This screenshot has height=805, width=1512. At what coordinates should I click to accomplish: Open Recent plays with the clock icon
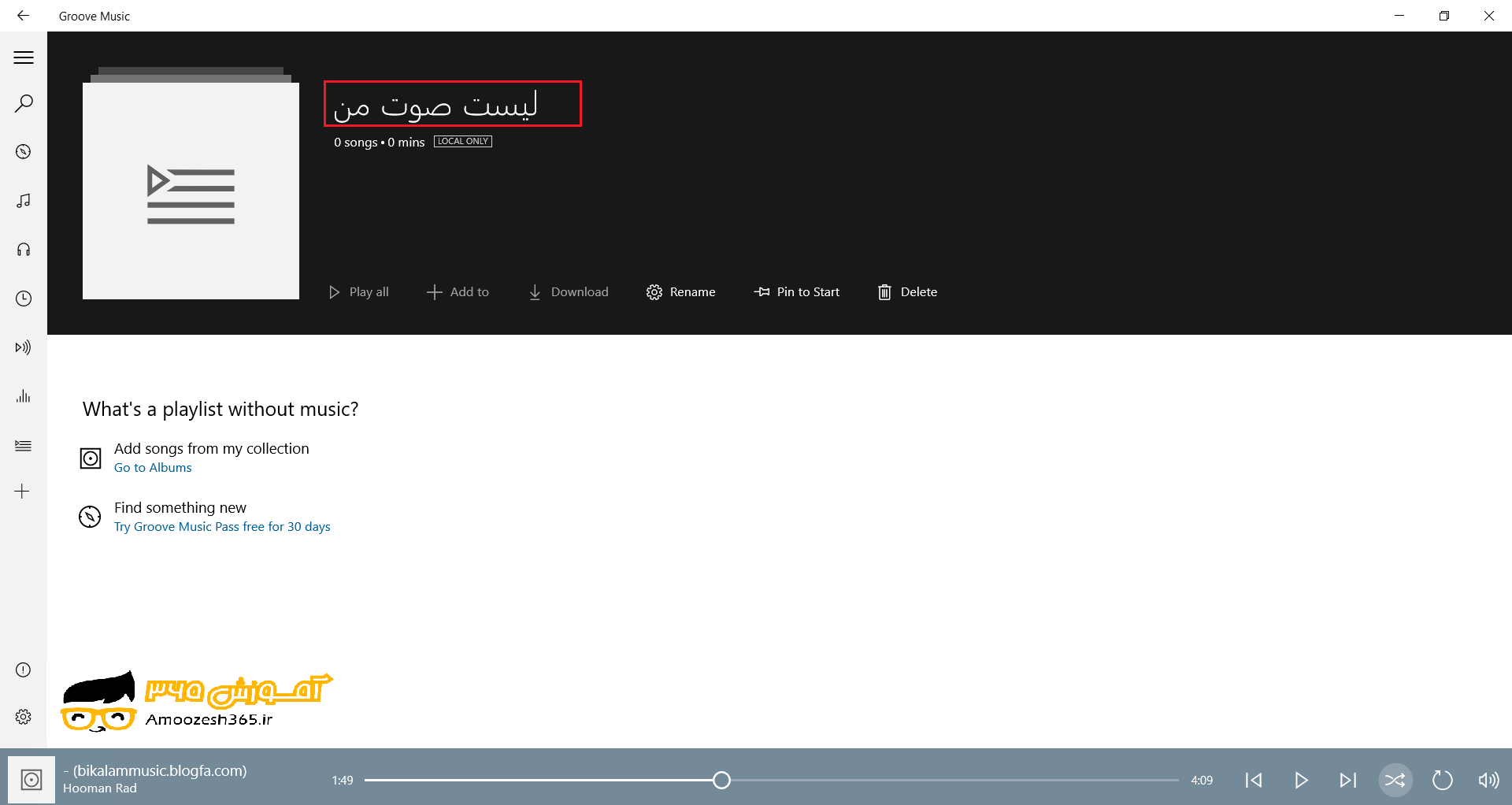click(23, 299)
